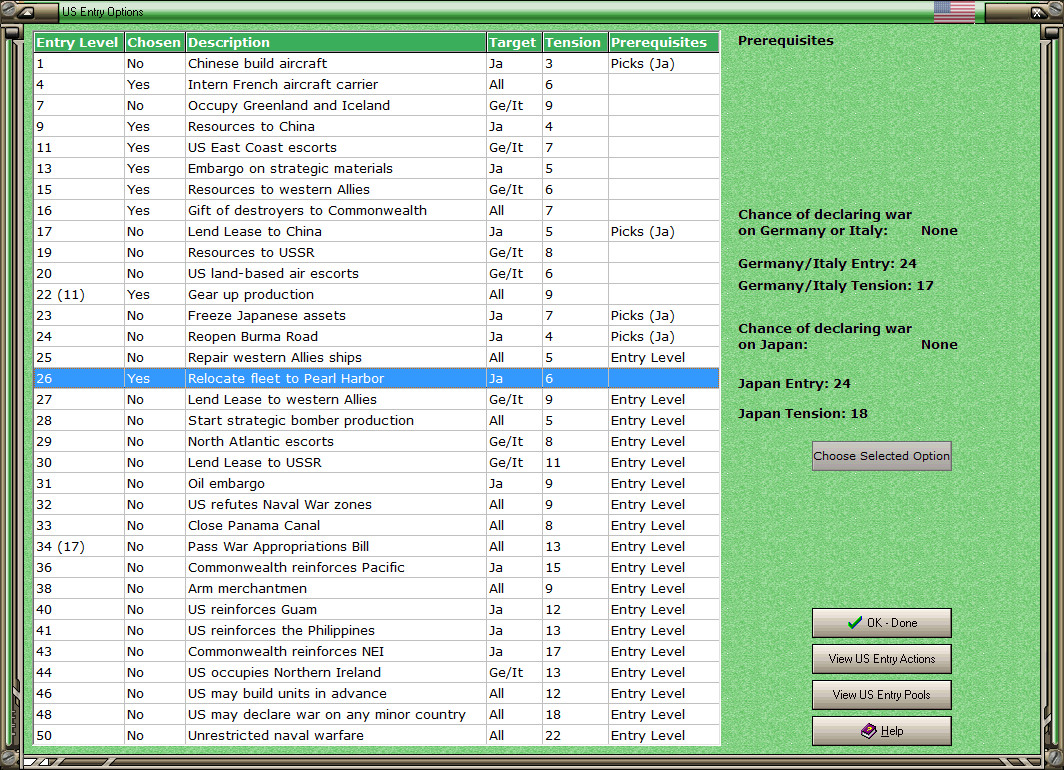Select Occupy Greenland and Iceland row
Screen dimensions: 1064x770
point(377,105)
